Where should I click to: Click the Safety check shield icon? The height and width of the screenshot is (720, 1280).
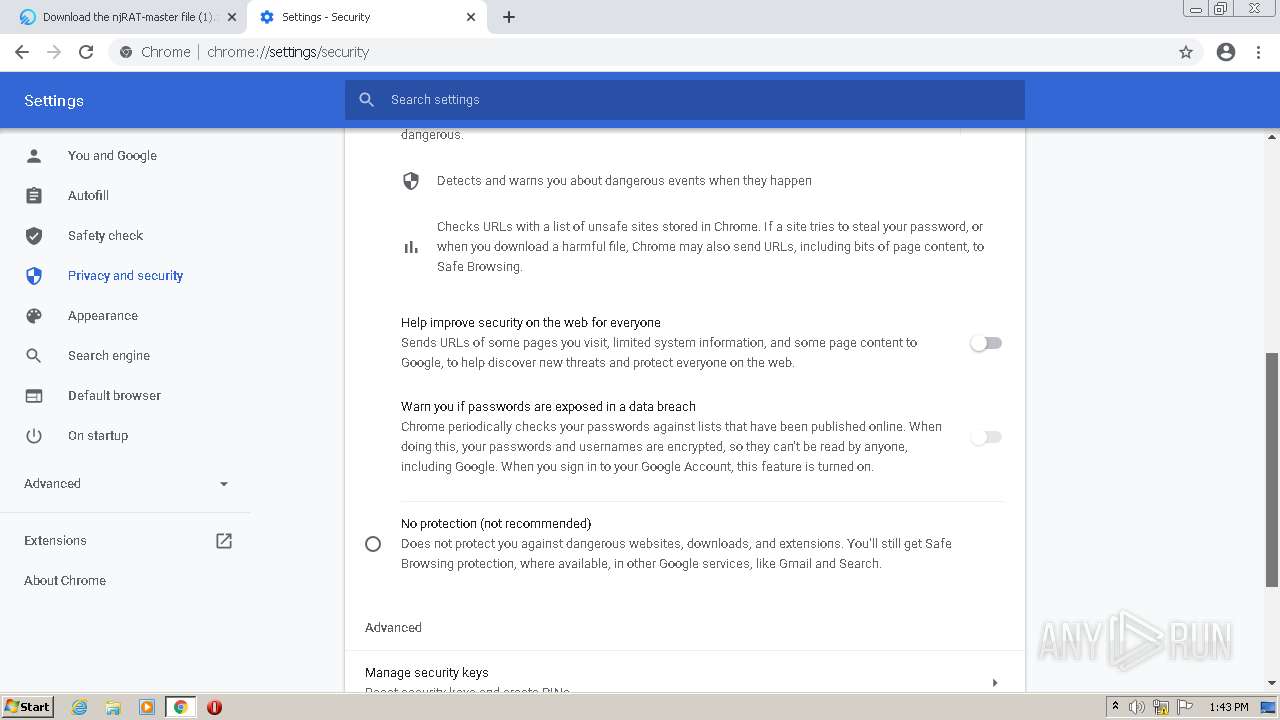click(34, 235)
